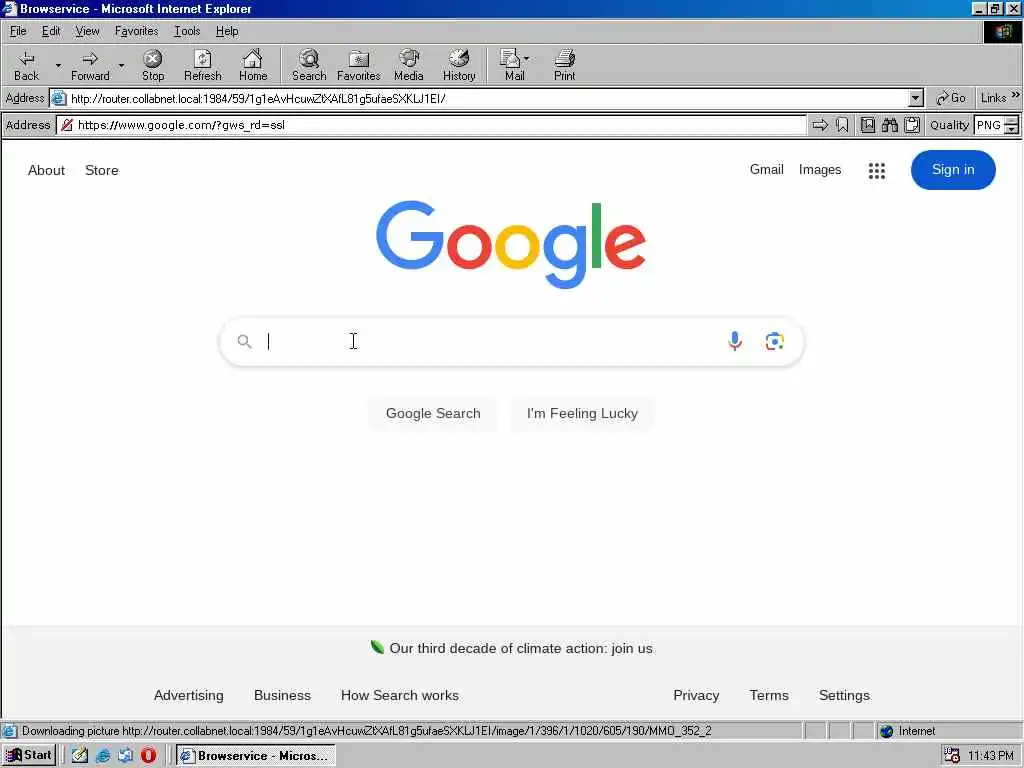Open the IE address bar dropdown
Viewport: 1024px width, 768px height.
(x=916, y=99)
